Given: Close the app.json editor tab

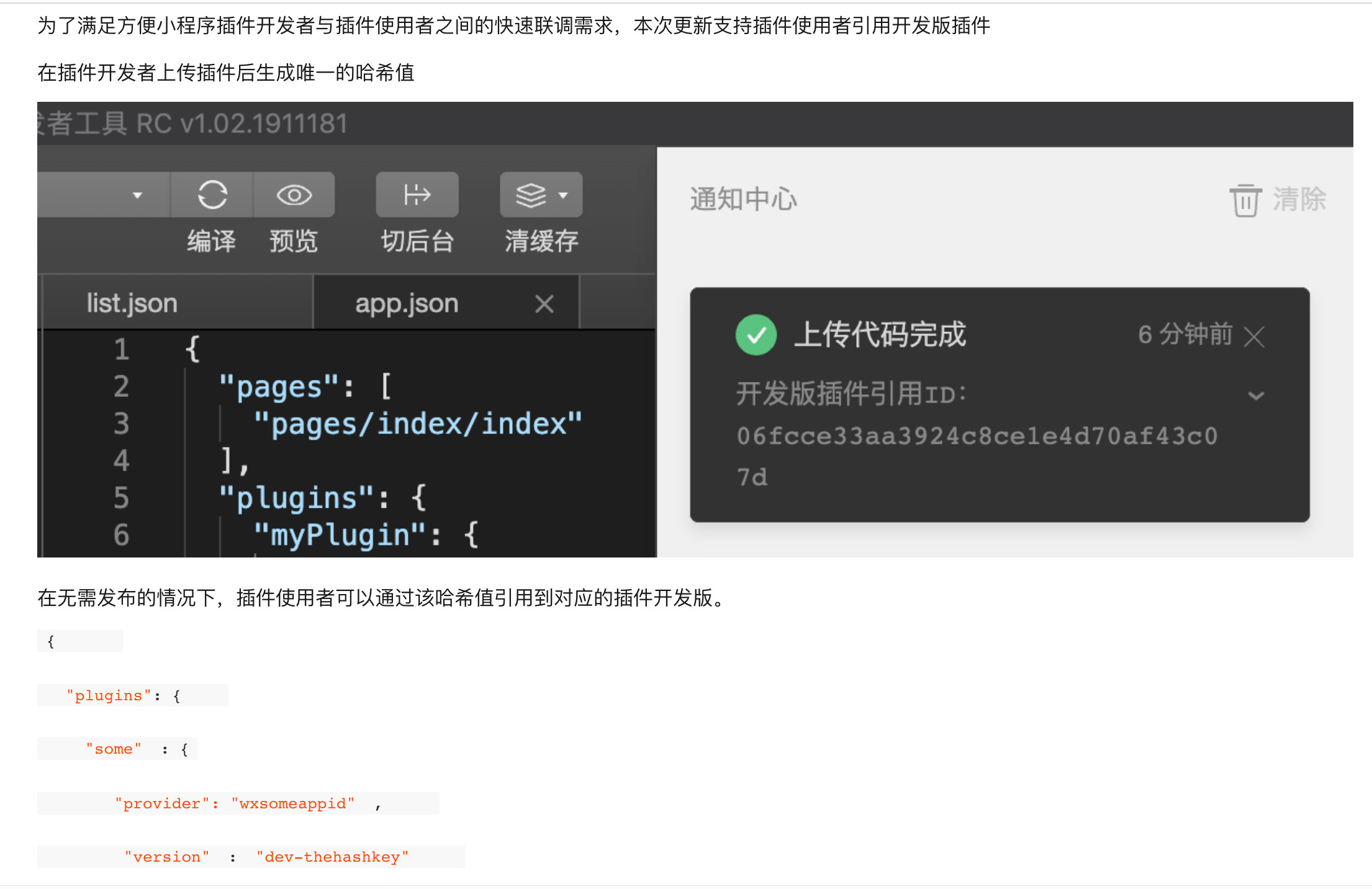Looking at the screenshot, I should [544, 304].
